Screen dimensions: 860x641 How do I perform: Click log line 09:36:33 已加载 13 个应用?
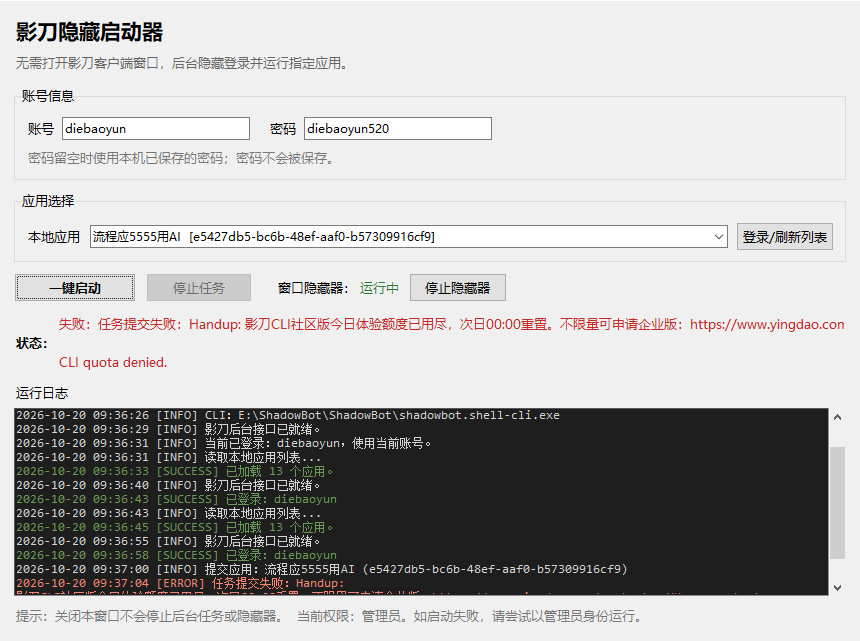pyautogui.click(x=174, y=471)
